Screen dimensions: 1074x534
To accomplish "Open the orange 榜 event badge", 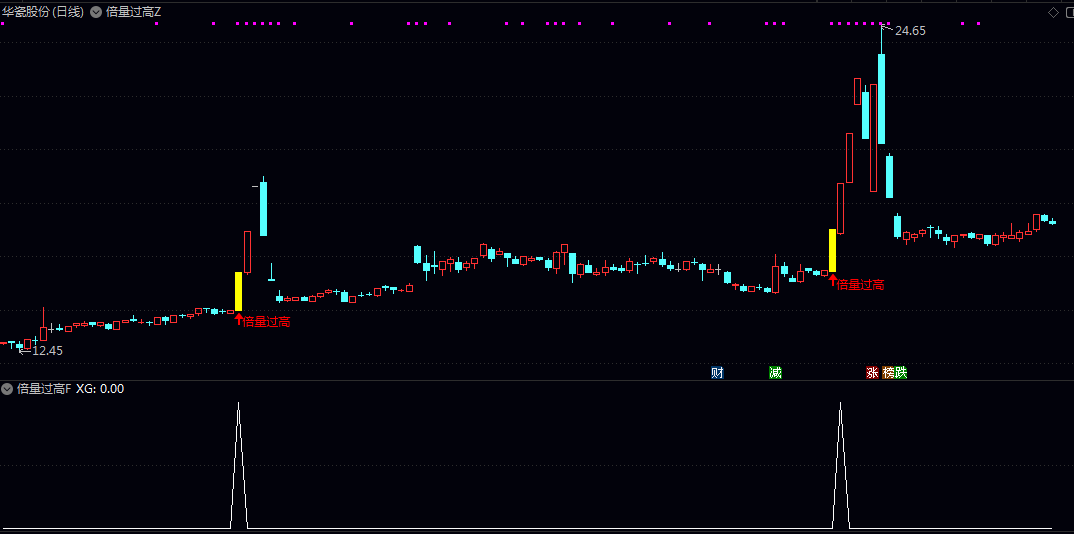I will click(888, 372).
